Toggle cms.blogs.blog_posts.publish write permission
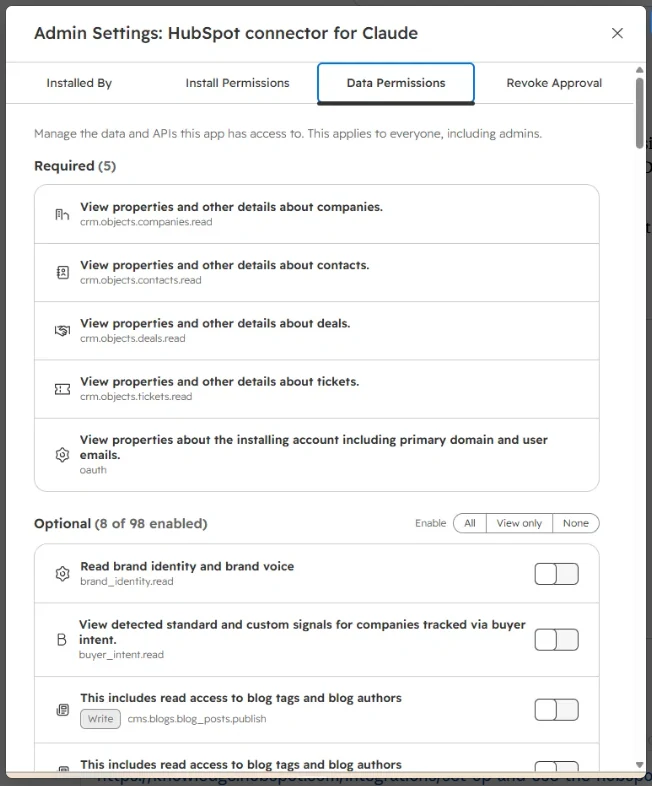Screen dimensions: 652x786 point(556,710)
